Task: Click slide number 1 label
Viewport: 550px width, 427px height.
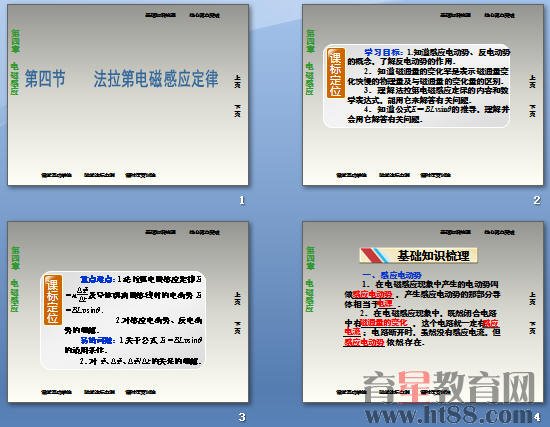Action: [x=242, y=200]
